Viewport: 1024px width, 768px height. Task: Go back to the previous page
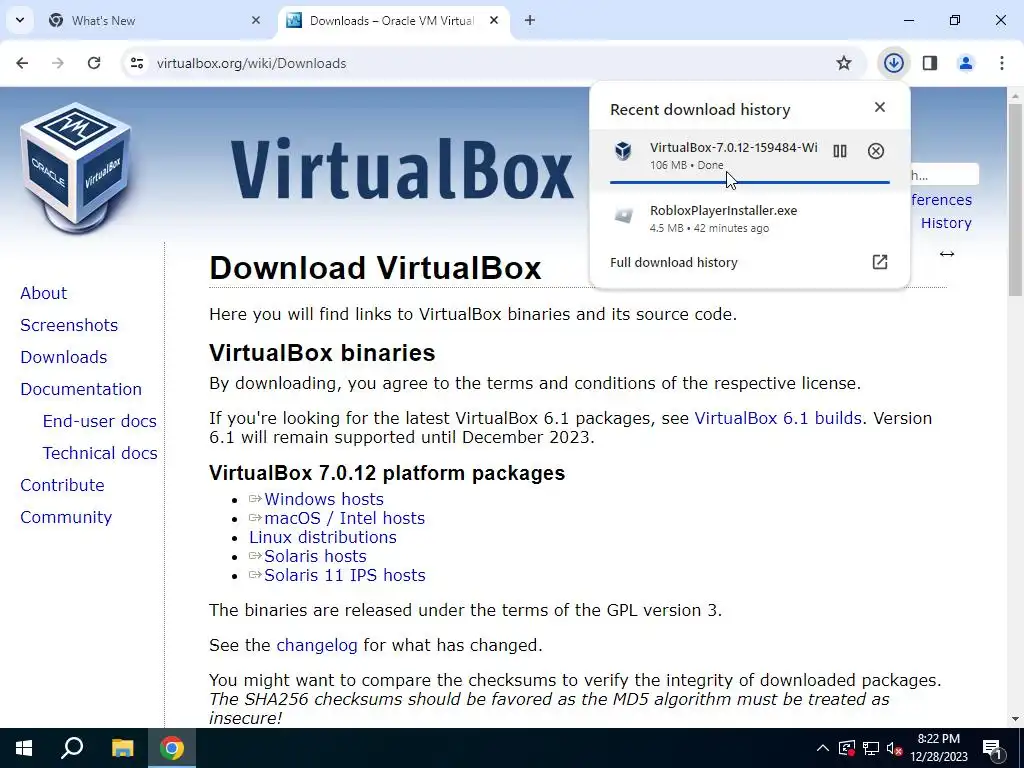tap(22, 63)
